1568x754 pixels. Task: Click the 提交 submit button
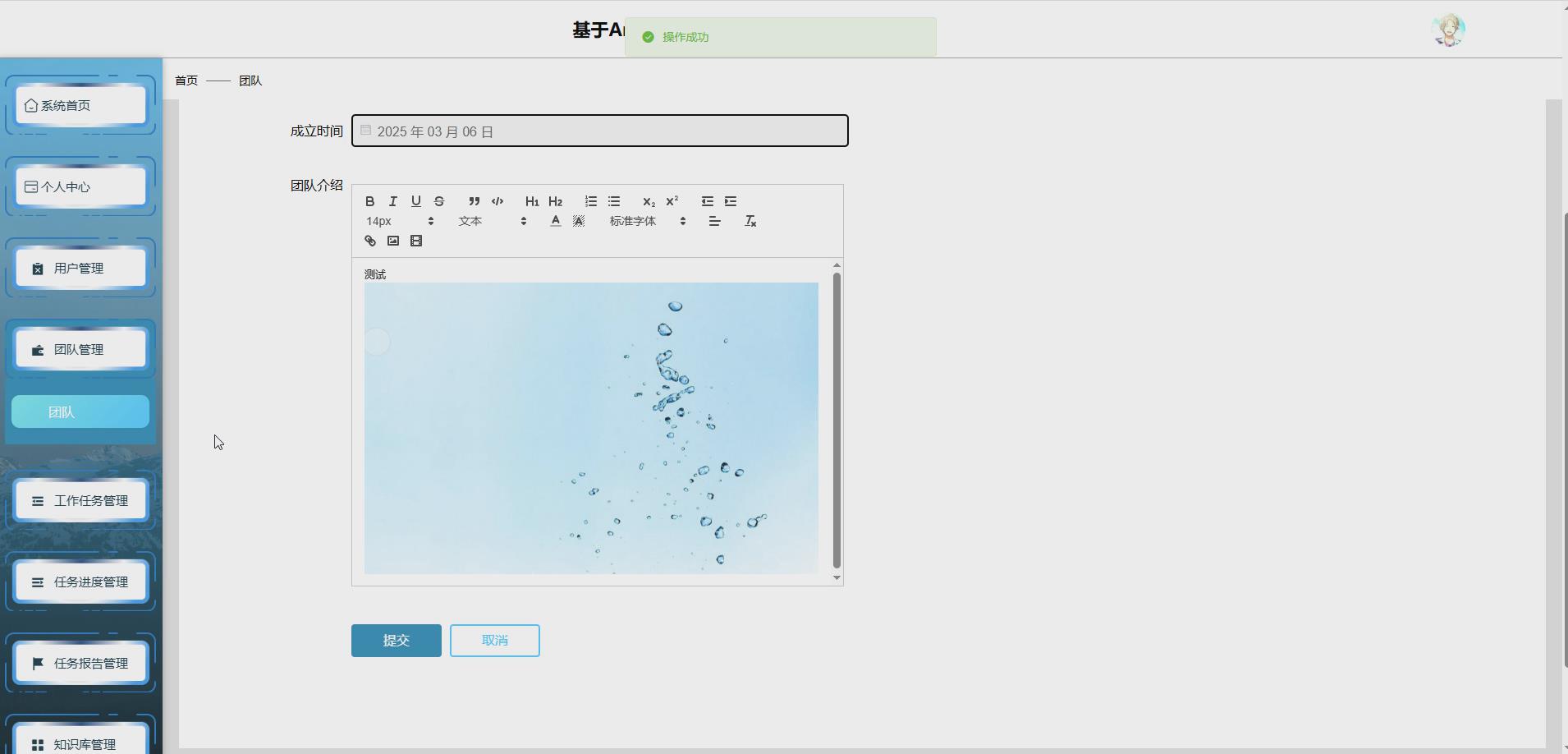(397, 641)
